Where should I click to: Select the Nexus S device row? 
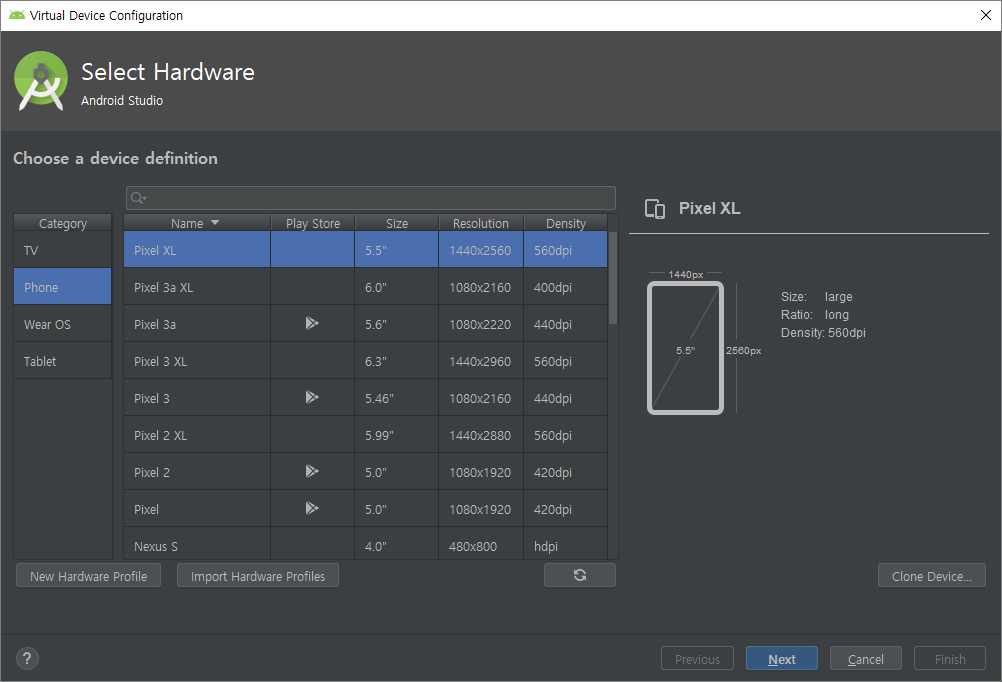point(366,545)
